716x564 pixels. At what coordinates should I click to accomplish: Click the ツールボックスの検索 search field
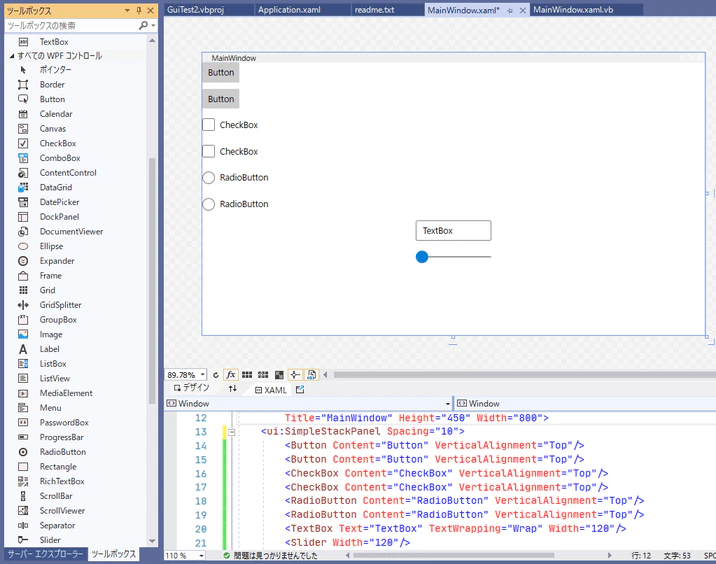pyautogui.click(x=73, y=26)
